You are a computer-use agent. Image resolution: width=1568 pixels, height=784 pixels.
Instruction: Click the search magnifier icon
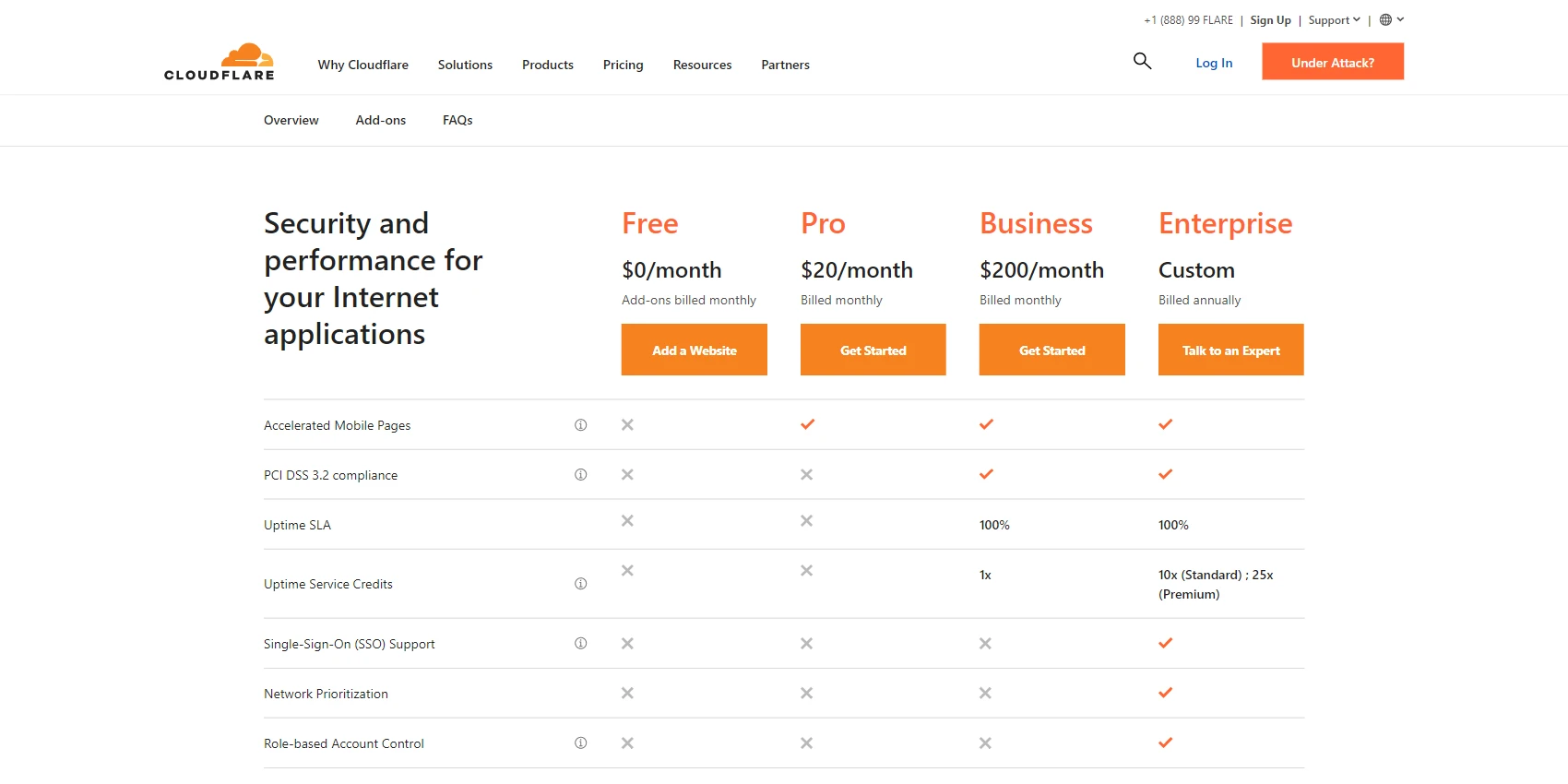tap(1142, 61)
